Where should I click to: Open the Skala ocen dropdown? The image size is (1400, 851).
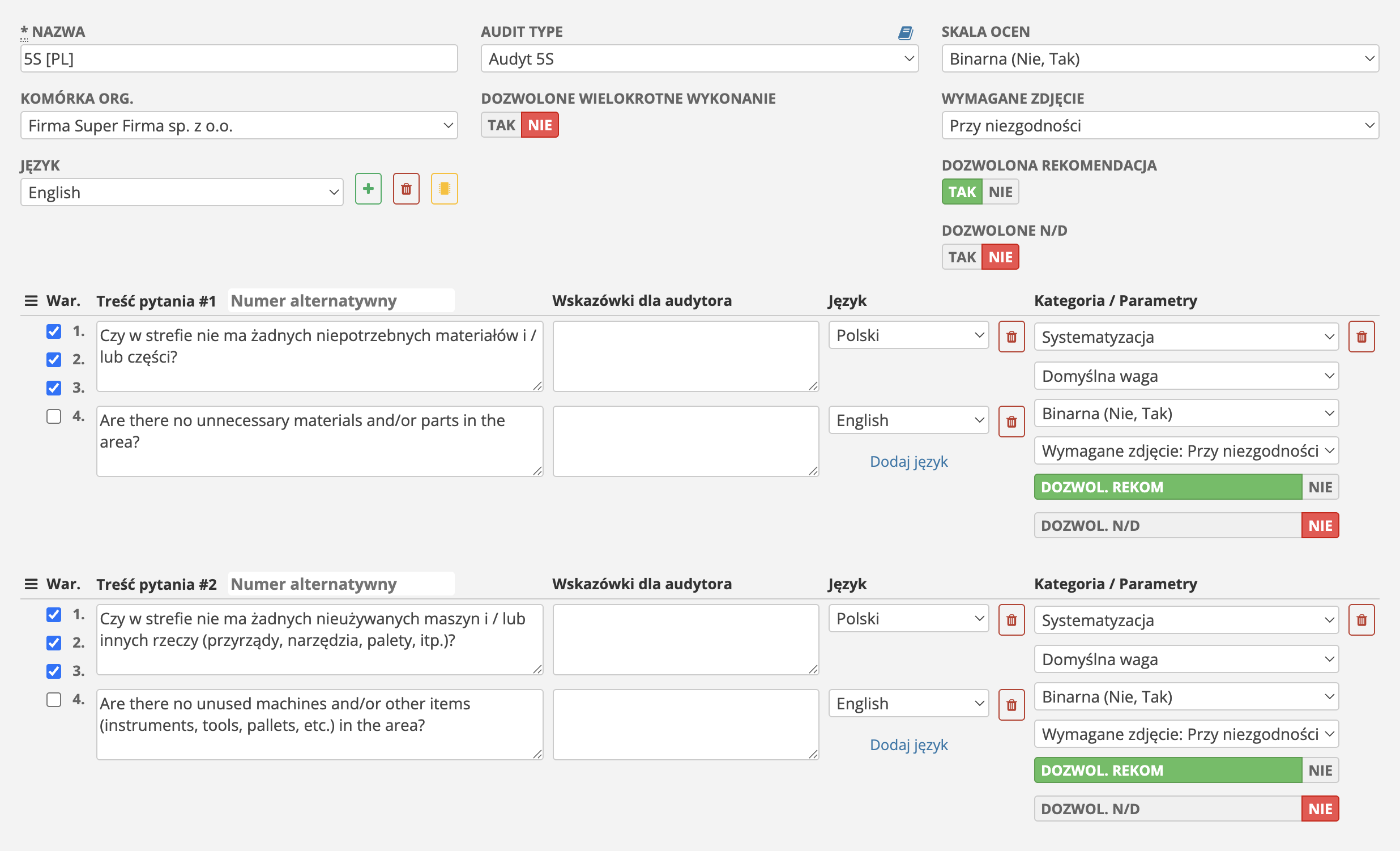click(x=1160, y=58)
